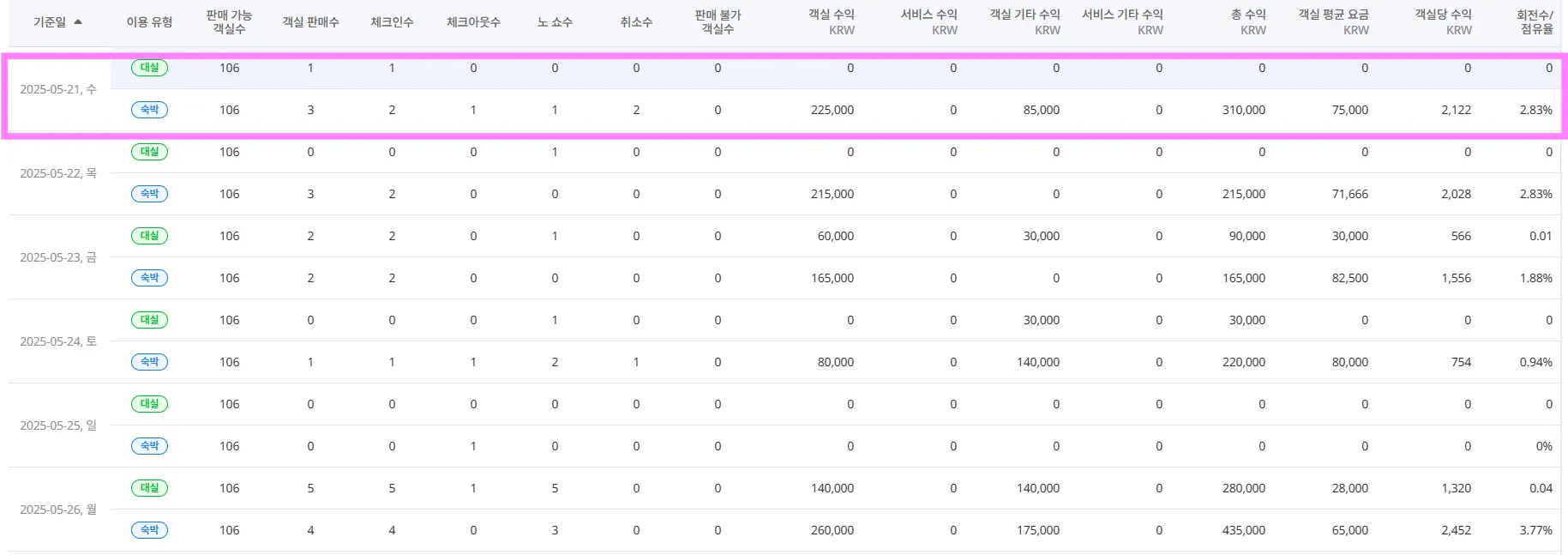Sort by the 객실 판매수 column header
The height and width of the screenshot is (555, 1568).
pyautogui.click(x=310, y=22)
